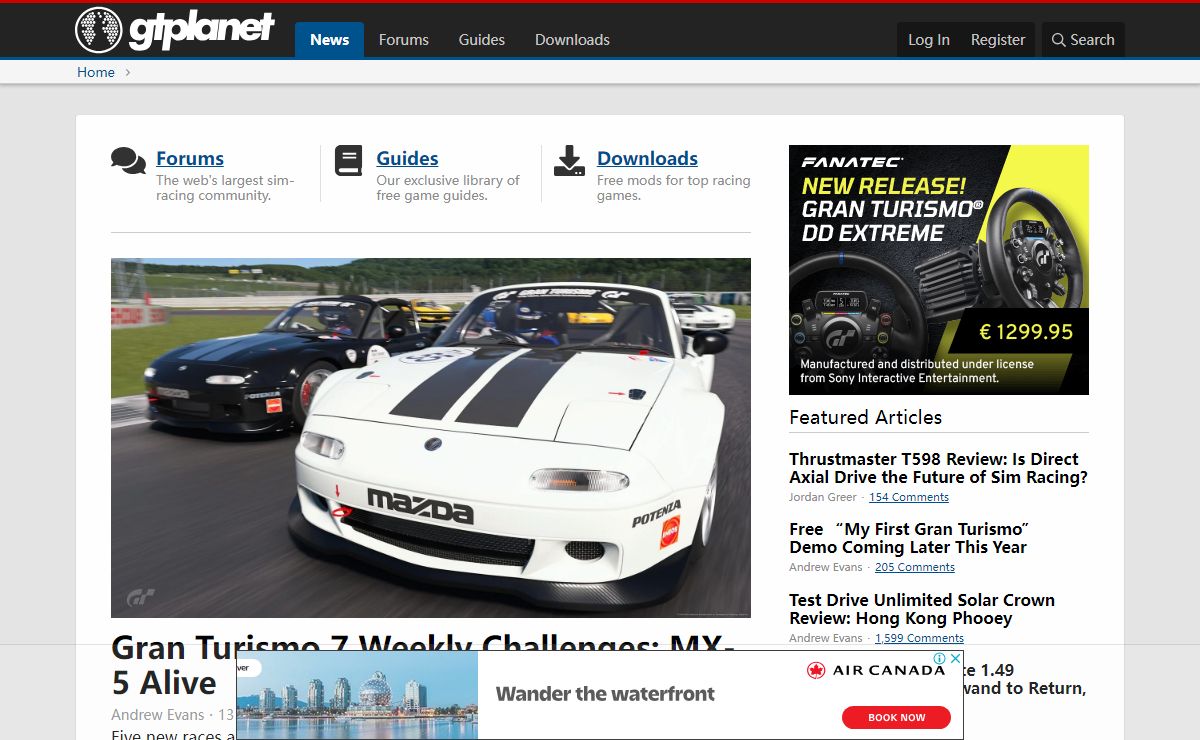Open Test Drive Unlimited Solar Crown Review
The width and height of the screenshot is (1200, 740).
(922, 609)
